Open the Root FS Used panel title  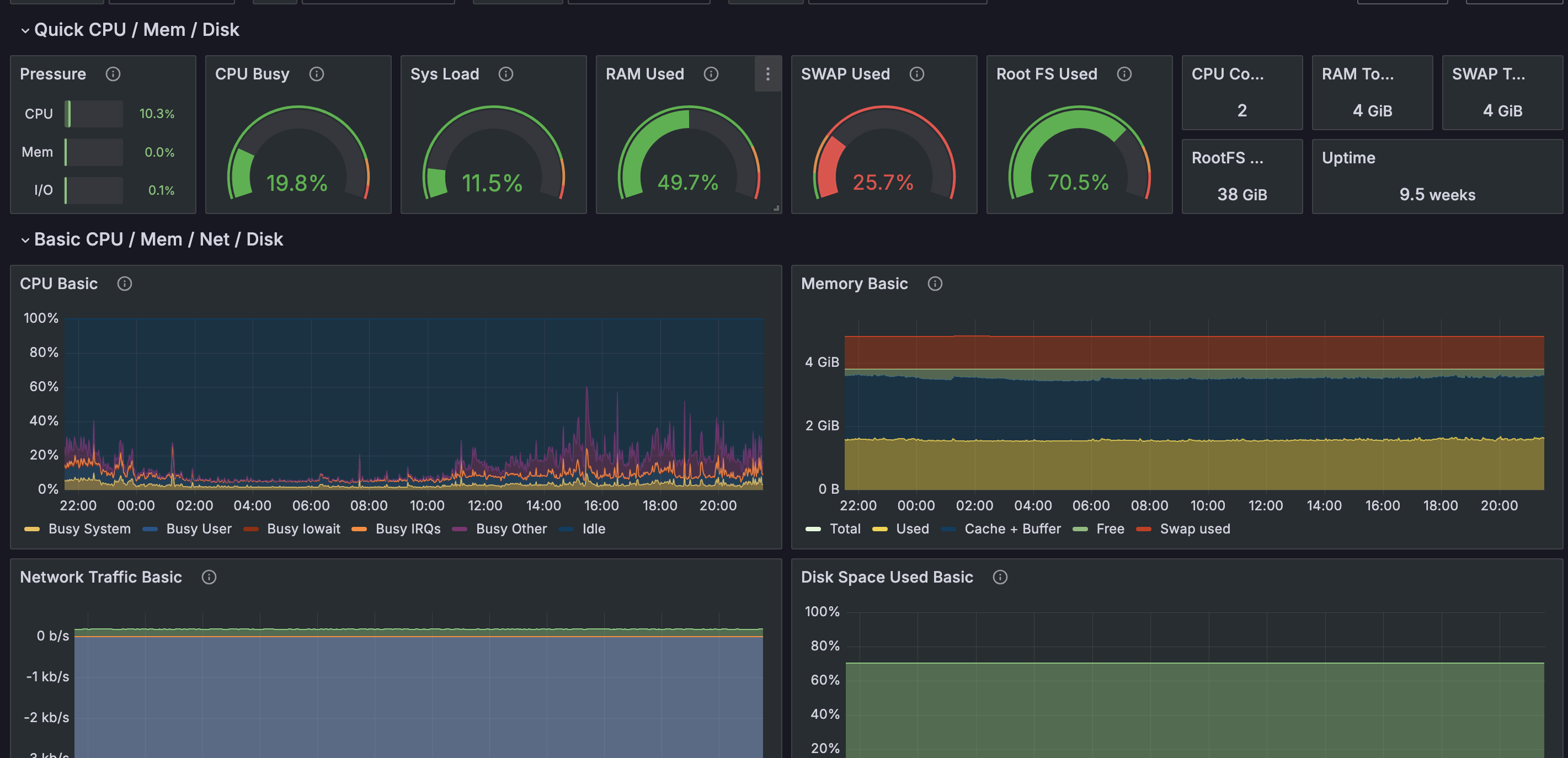[x=1047, y=74]
